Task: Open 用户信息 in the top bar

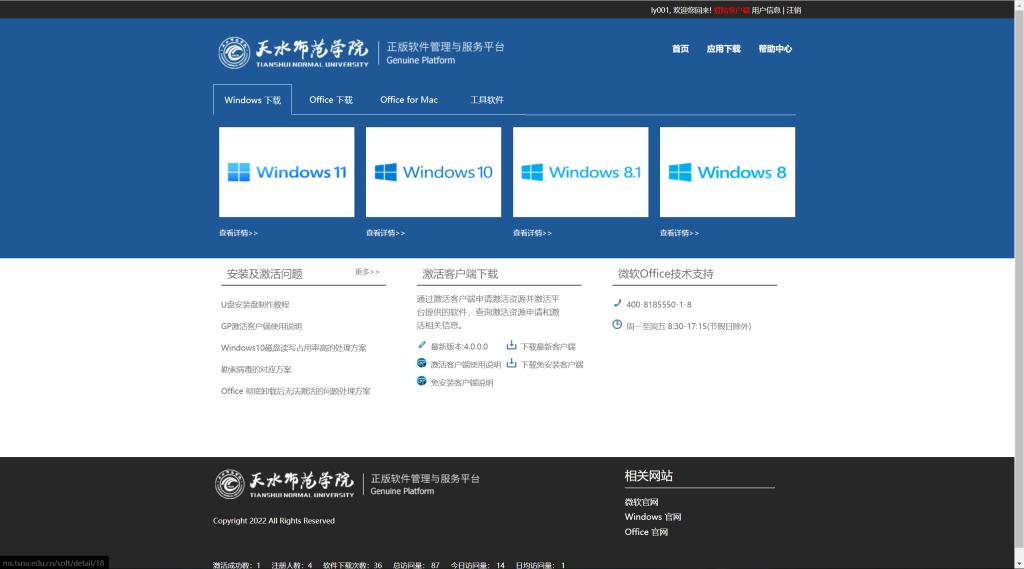Action: tap(766, 10)
